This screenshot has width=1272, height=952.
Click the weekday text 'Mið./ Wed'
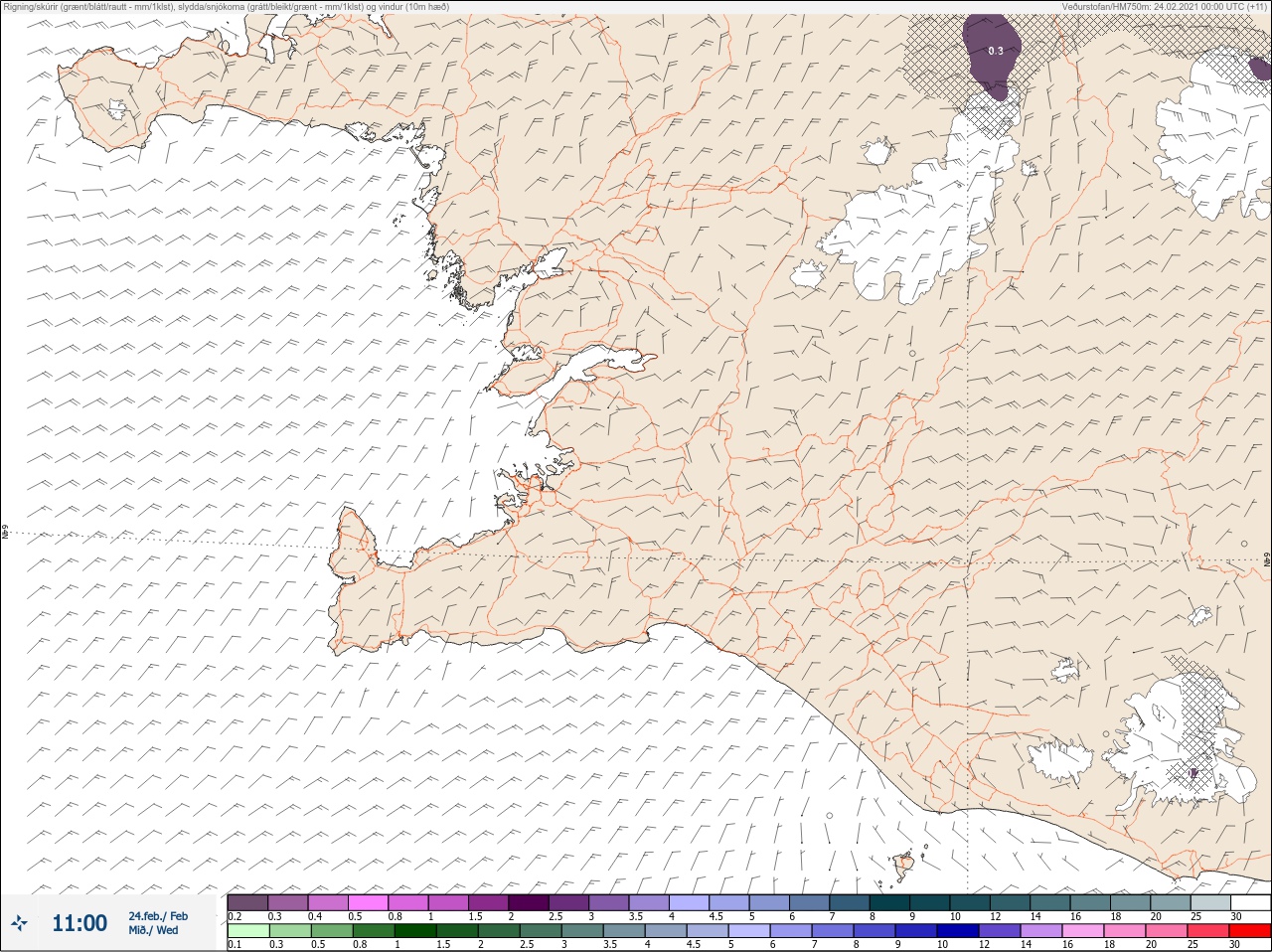coord(153,930)
